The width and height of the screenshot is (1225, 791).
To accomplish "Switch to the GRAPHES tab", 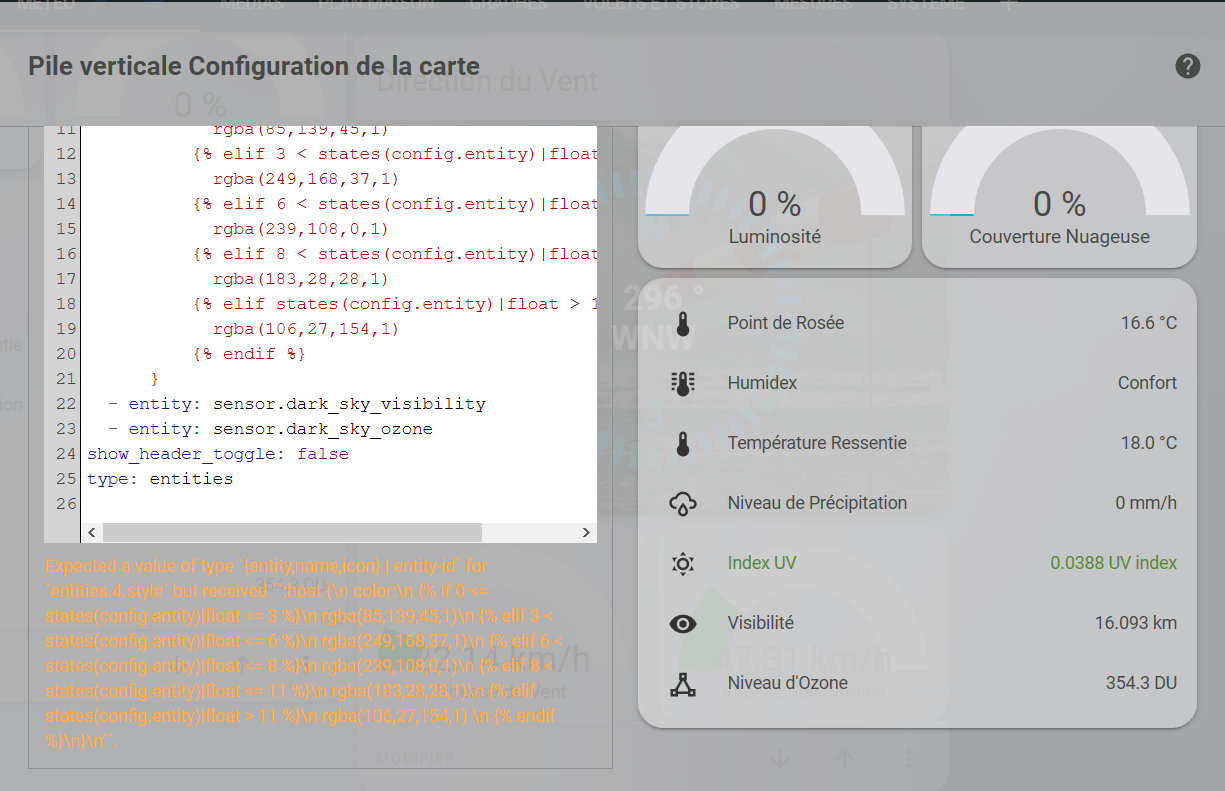I will point(508,3).
